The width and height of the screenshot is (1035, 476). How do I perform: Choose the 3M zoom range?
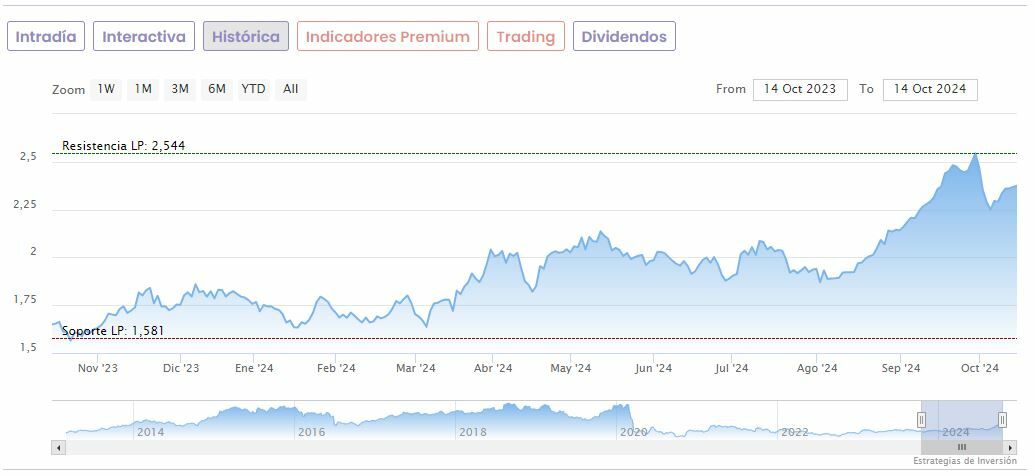pyautogui.click(x=180, y=89)
